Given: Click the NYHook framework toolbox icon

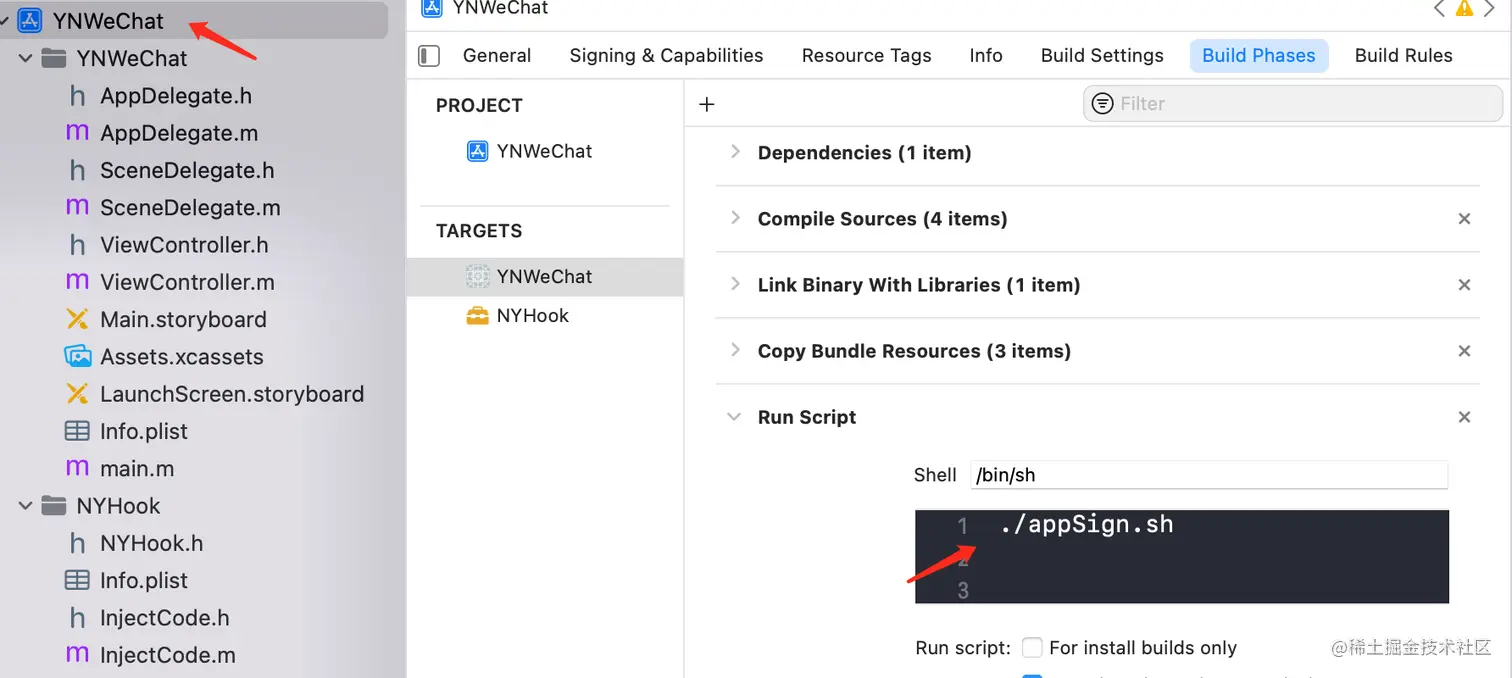Looking at the screenshot, I should [x=478, y=316].
